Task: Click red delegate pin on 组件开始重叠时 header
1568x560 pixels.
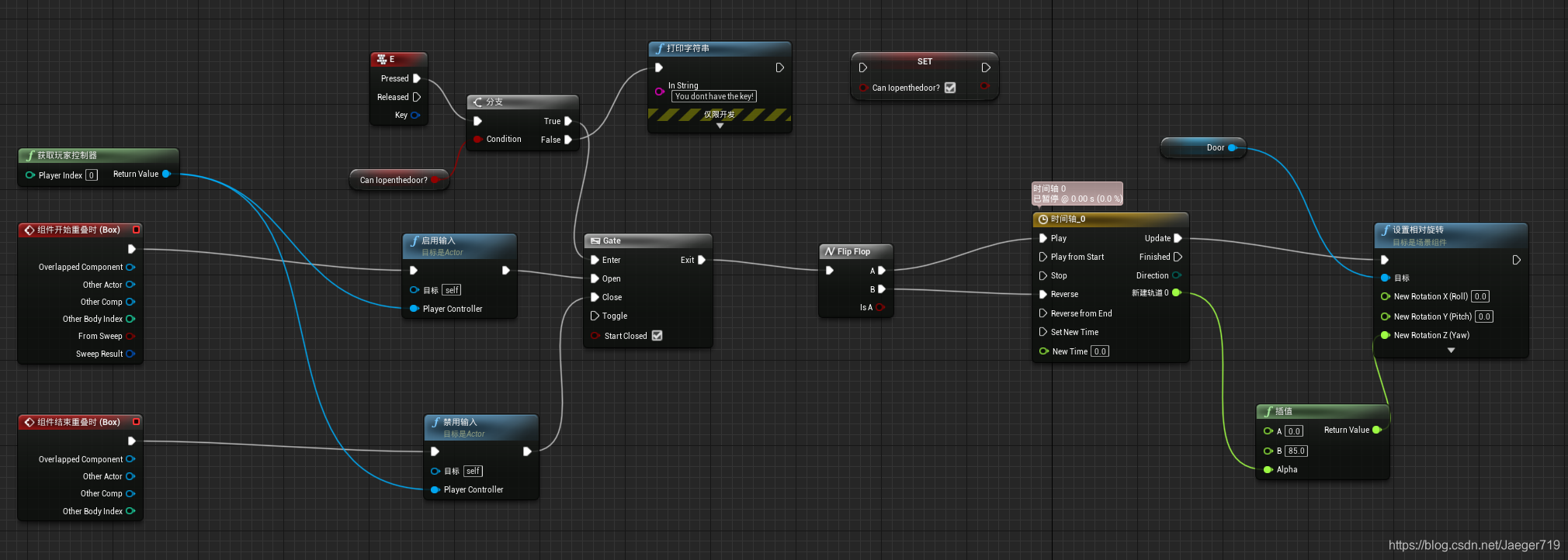Action: click(137, 230)
